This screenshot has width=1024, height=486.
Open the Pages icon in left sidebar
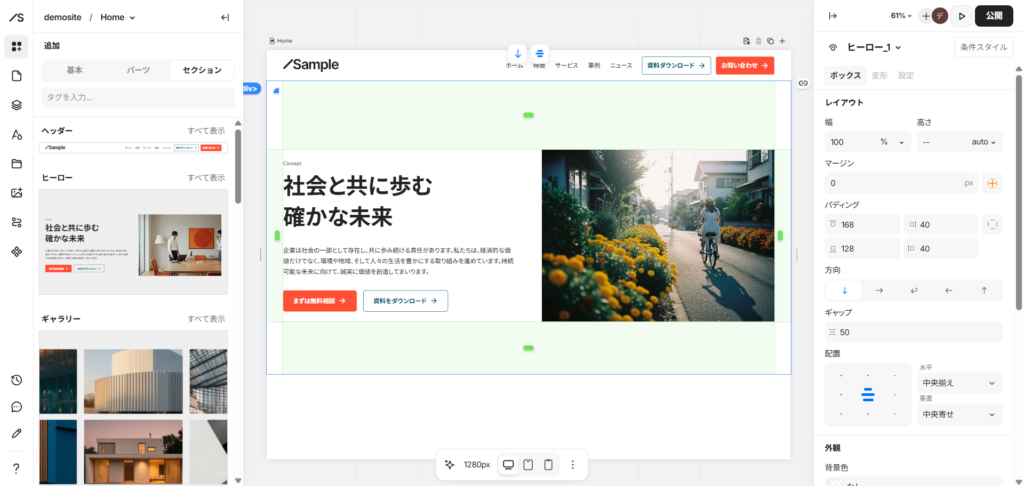tap(16, 76)
